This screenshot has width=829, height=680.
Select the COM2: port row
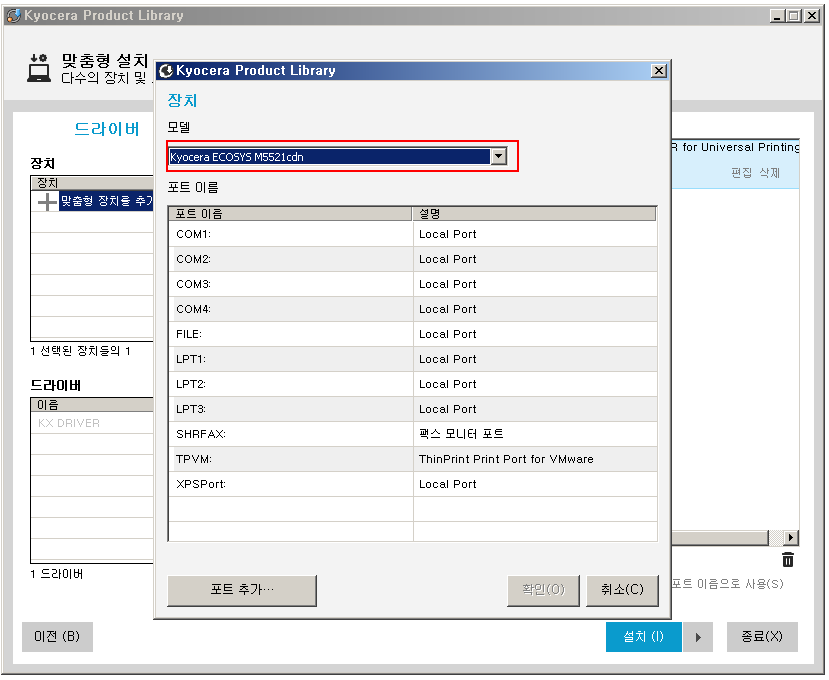(413, 259)
